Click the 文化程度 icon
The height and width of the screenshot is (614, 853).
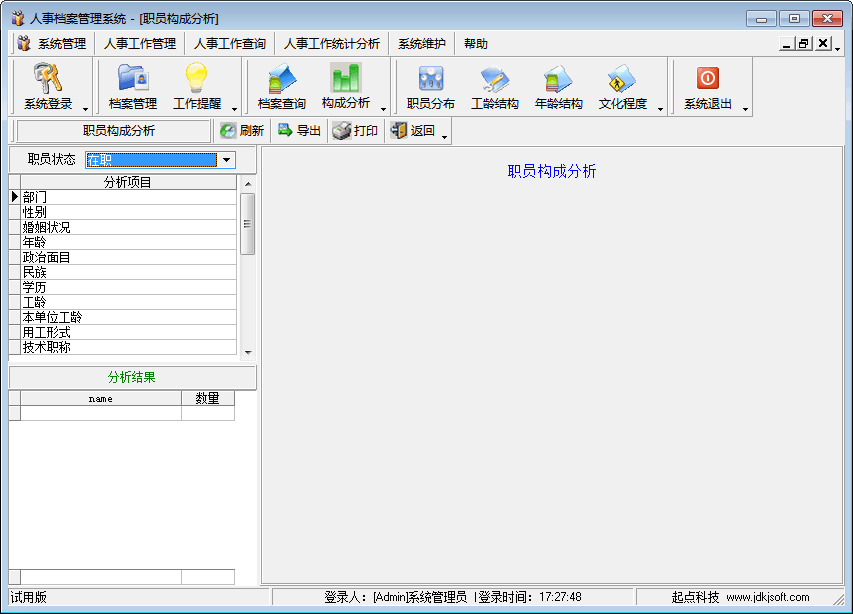pos(622,78)
